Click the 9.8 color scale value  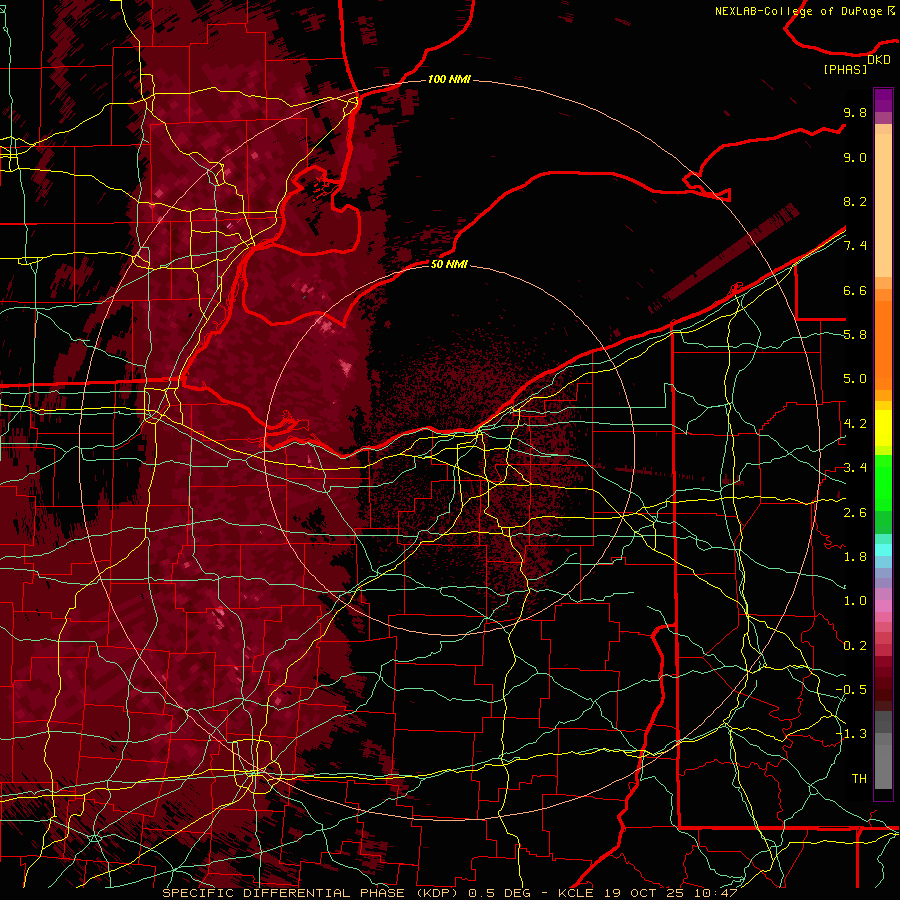click(x=855, y=112)
